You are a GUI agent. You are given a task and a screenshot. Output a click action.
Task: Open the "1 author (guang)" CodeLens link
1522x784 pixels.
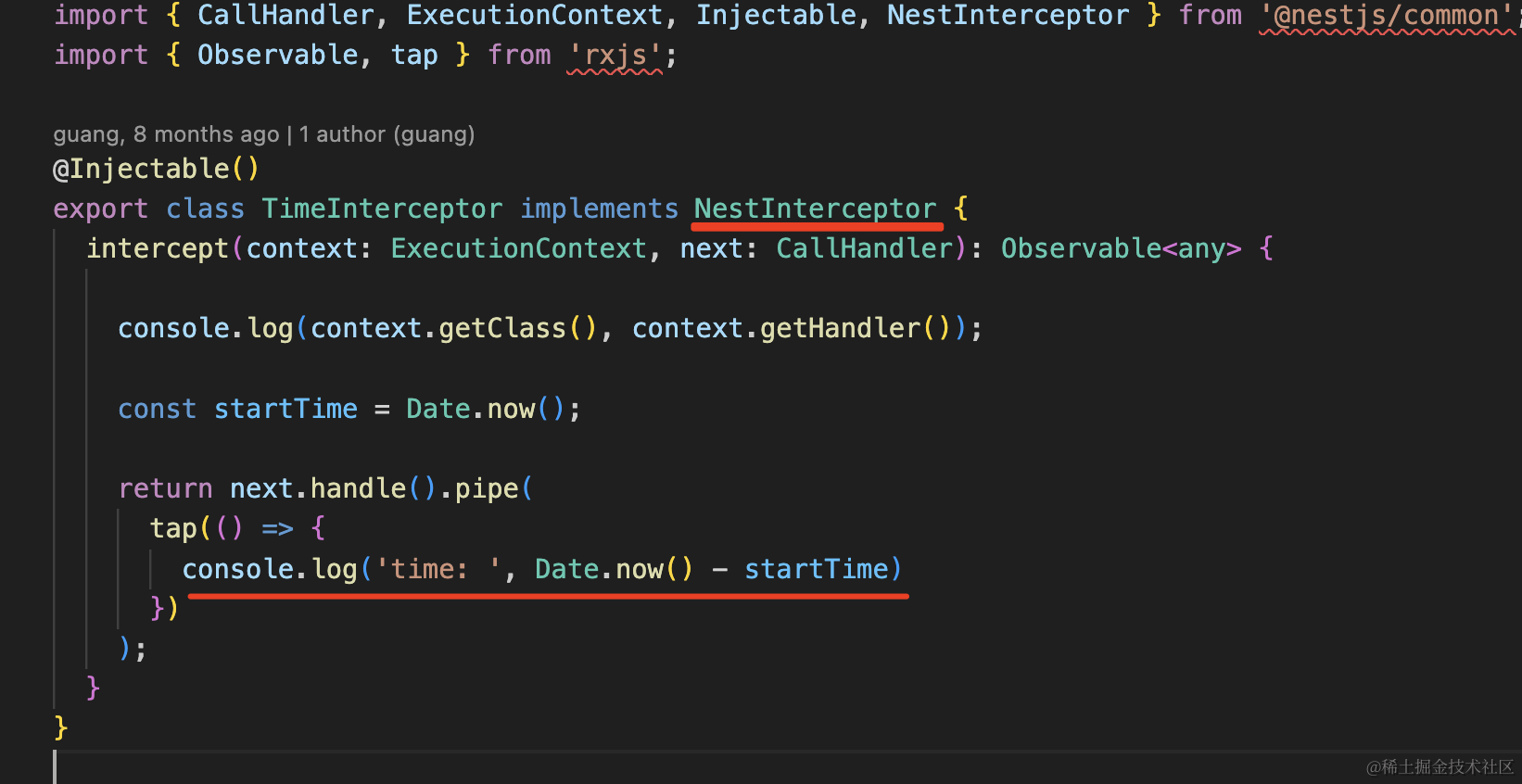pyautogui.click(x=387, y=134)
